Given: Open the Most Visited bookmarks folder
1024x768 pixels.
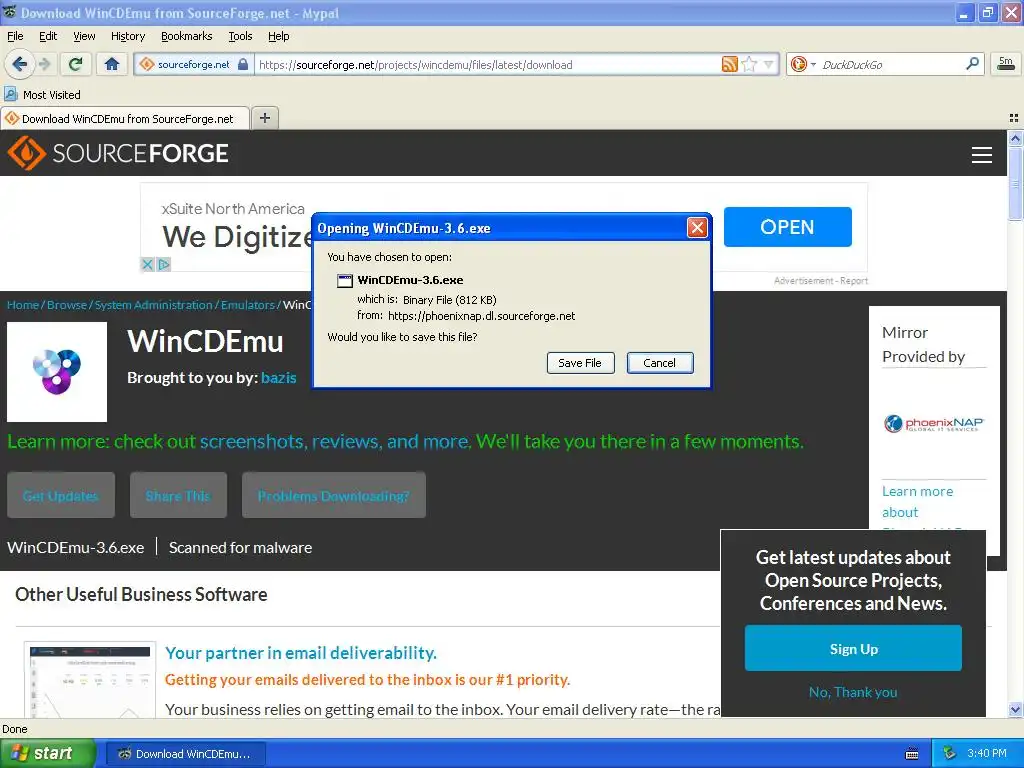Looking at the screenshot, I should click(42, 95).
